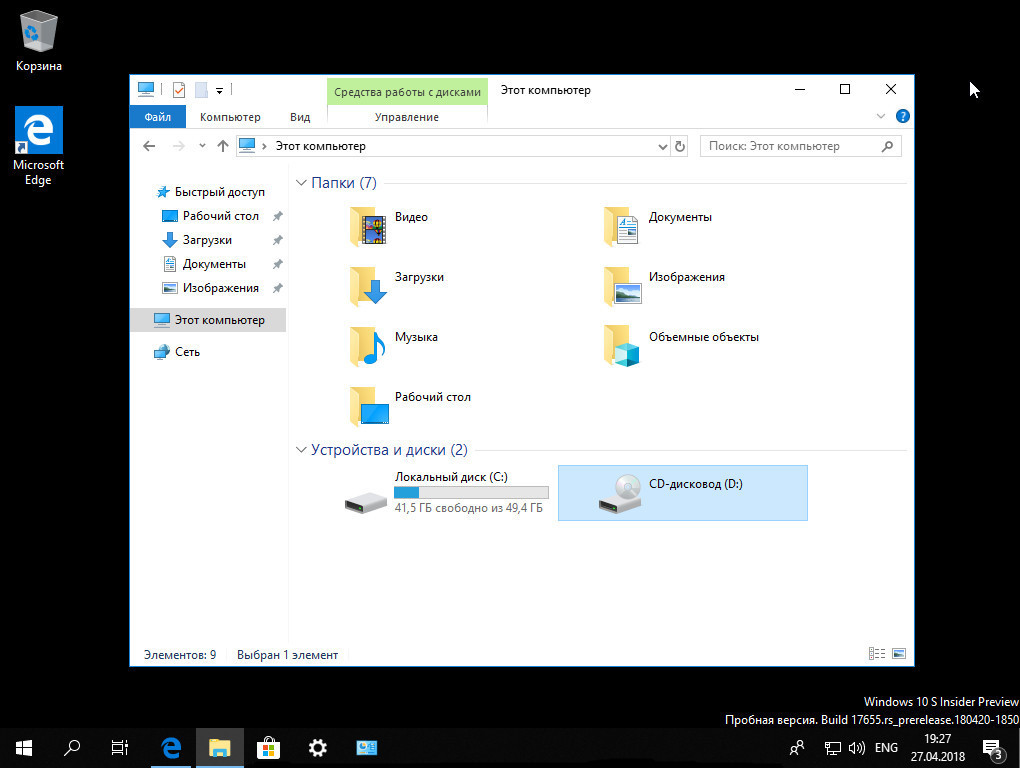
Task: Open the Компьютер ribbon tab
Action: pos(230,117)
